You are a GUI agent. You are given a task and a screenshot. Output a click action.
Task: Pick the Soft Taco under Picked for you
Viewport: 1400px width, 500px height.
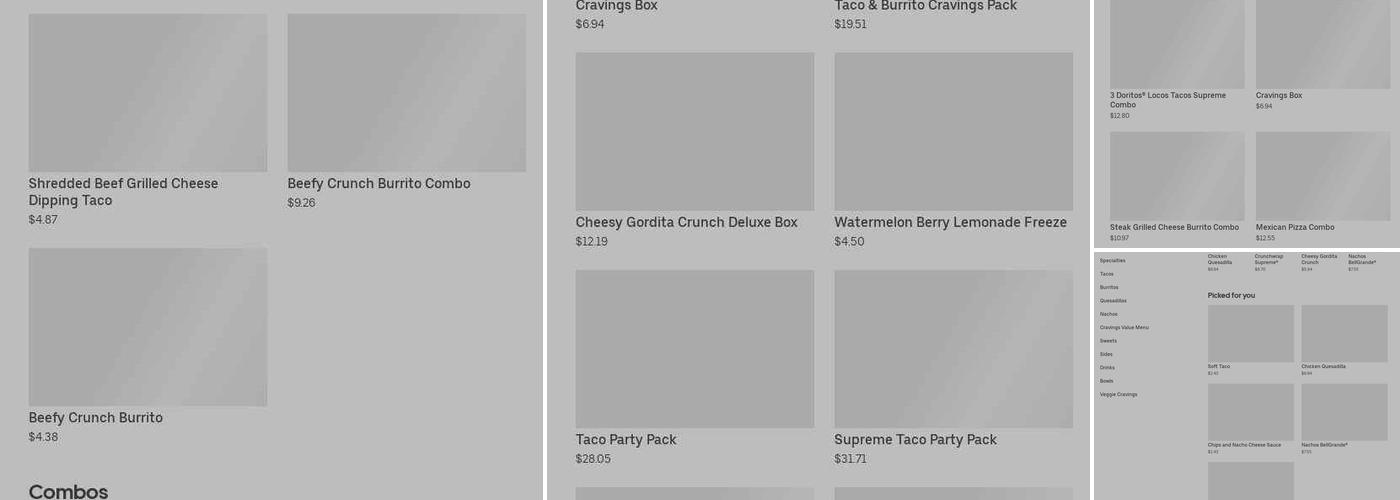coord(1250,334)
